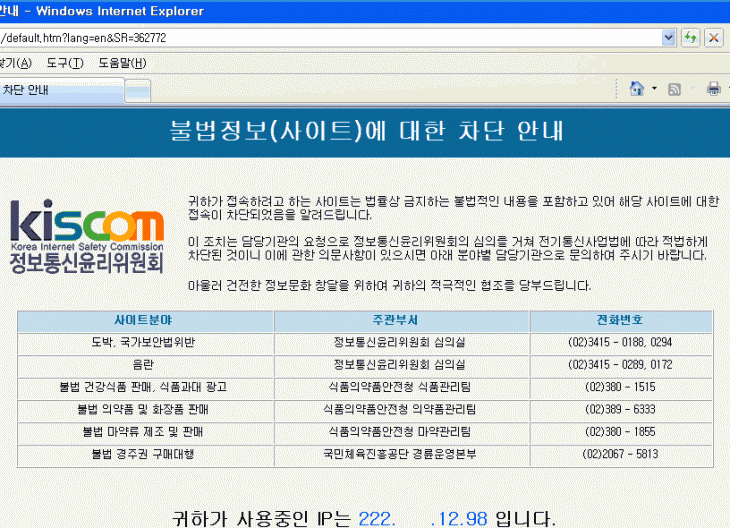Click the 주관부서 column header
Screen dimensions: 730x528
pos(400,321)
